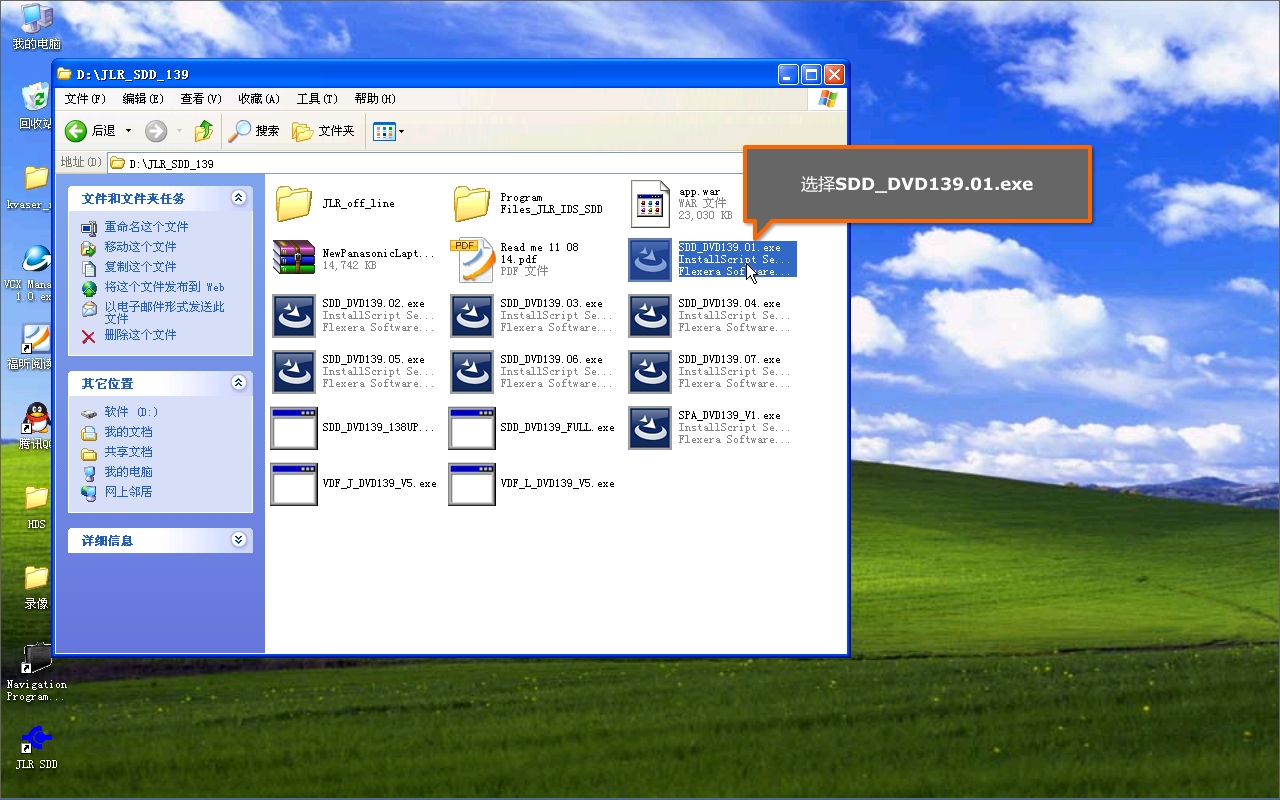1280x800 pixels.
Task: Select the SDD_DVD139_138UP... file icon
Action: point(294,428)
